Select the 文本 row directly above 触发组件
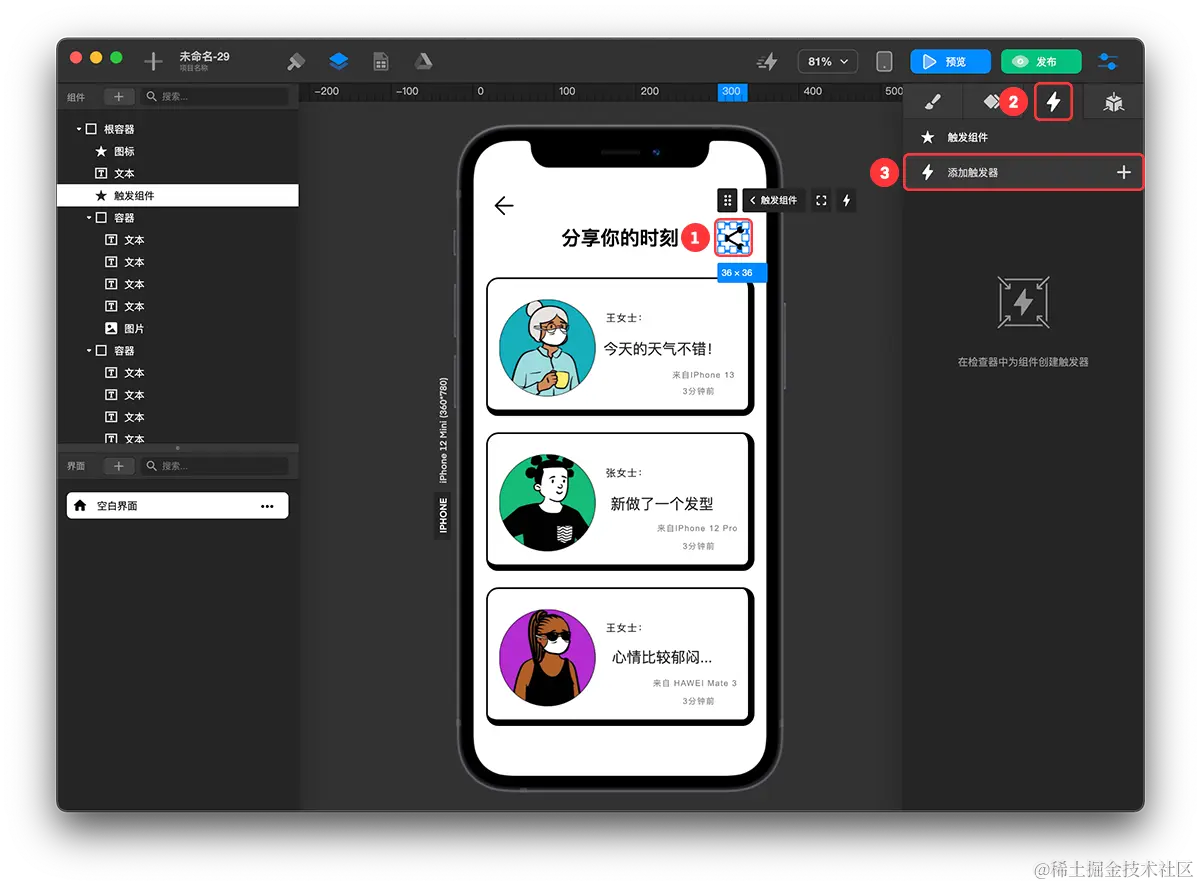The image size is (1200, 886). point(178,174)
